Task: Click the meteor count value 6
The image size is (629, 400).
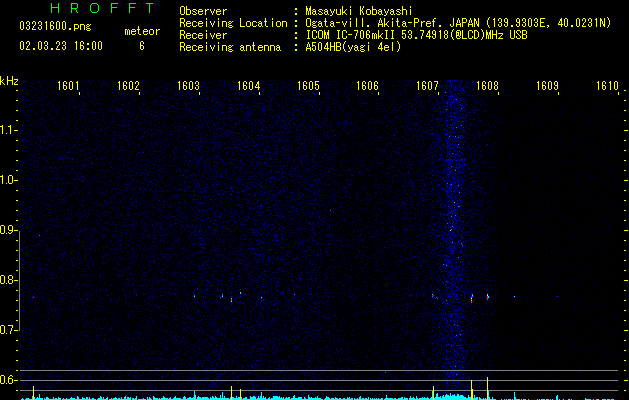Action: click(142, 46)
